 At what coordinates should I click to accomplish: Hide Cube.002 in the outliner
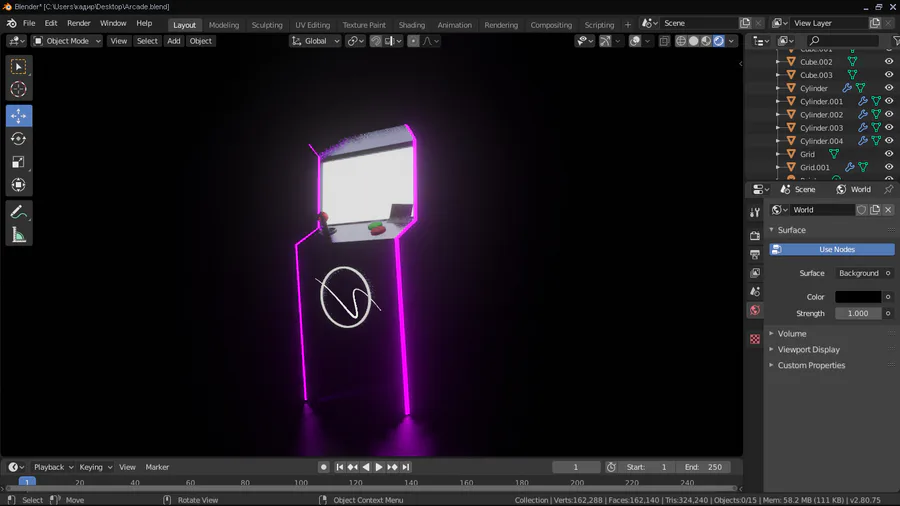tap(889, 61)
